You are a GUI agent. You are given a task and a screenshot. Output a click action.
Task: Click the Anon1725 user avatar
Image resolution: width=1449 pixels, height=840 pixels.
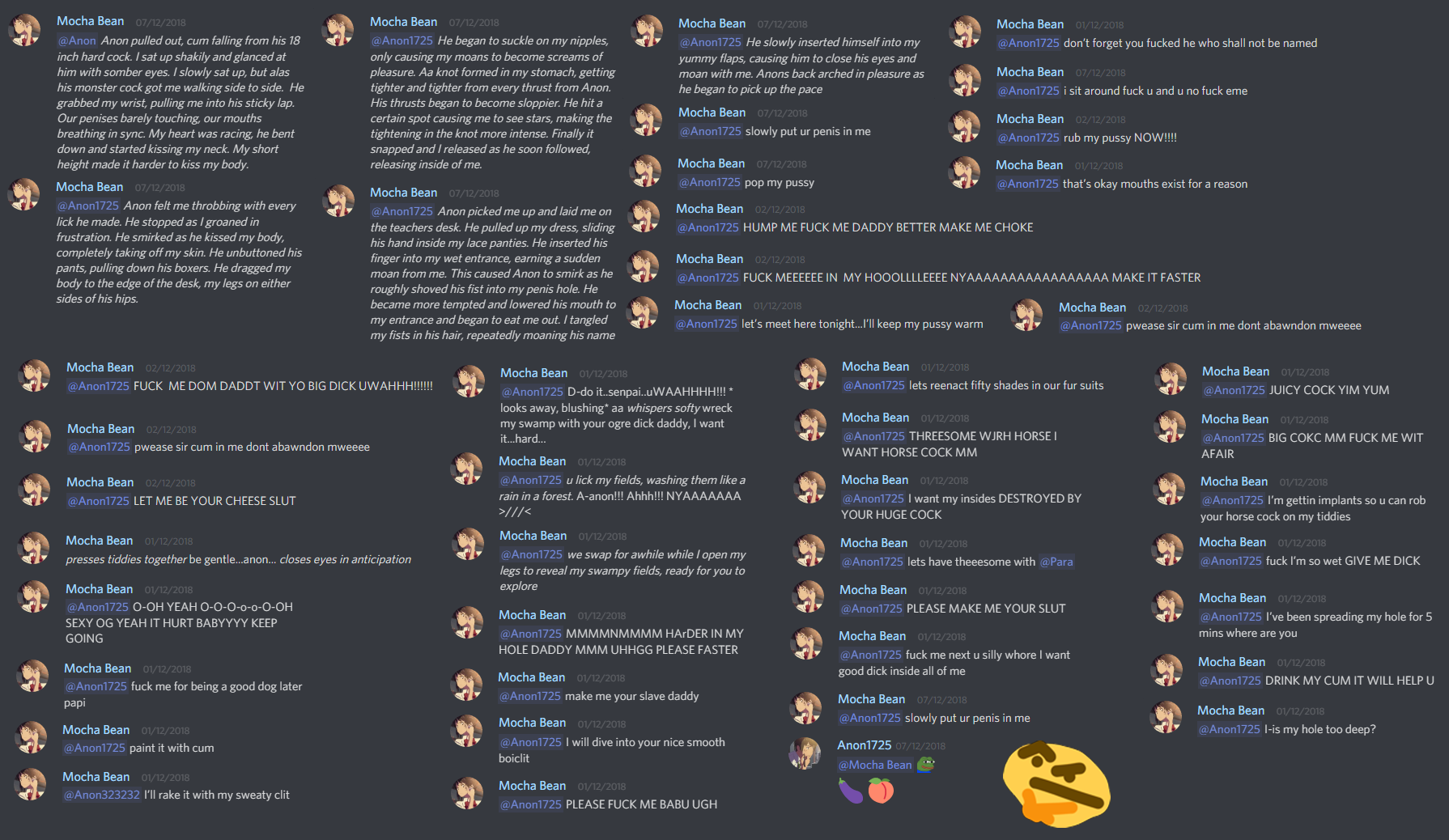coord(805,753)
